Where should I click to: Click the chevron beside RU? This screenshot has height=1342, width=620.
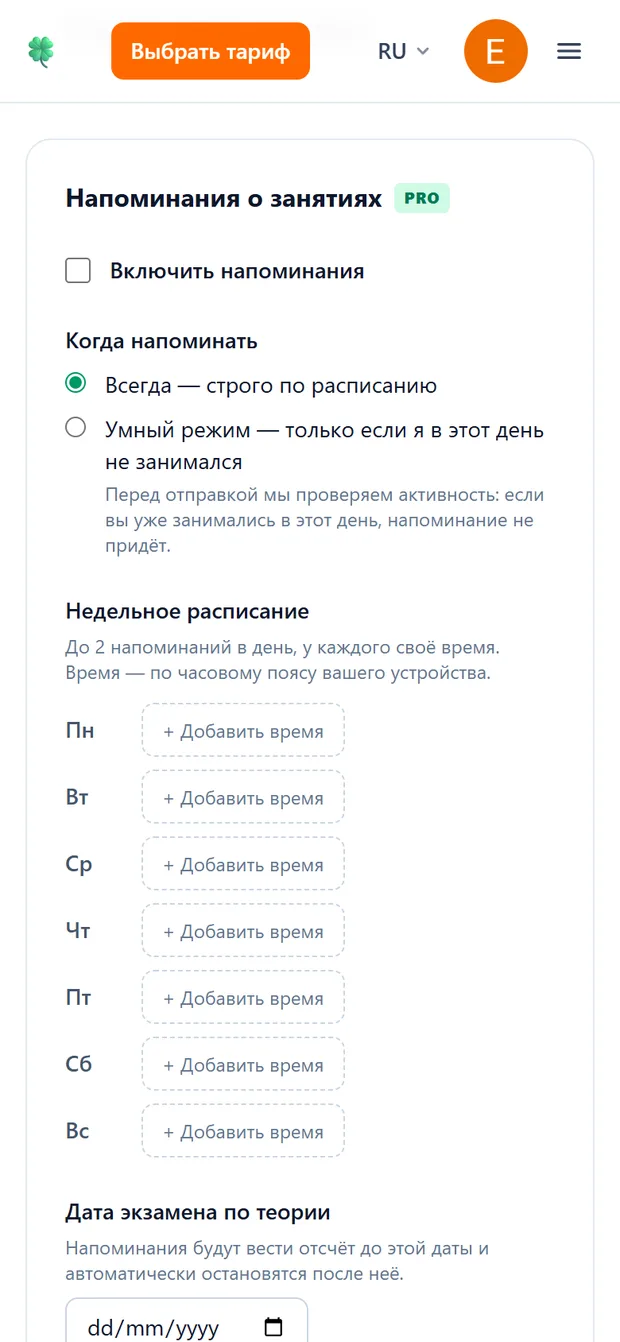coord(423,51)
